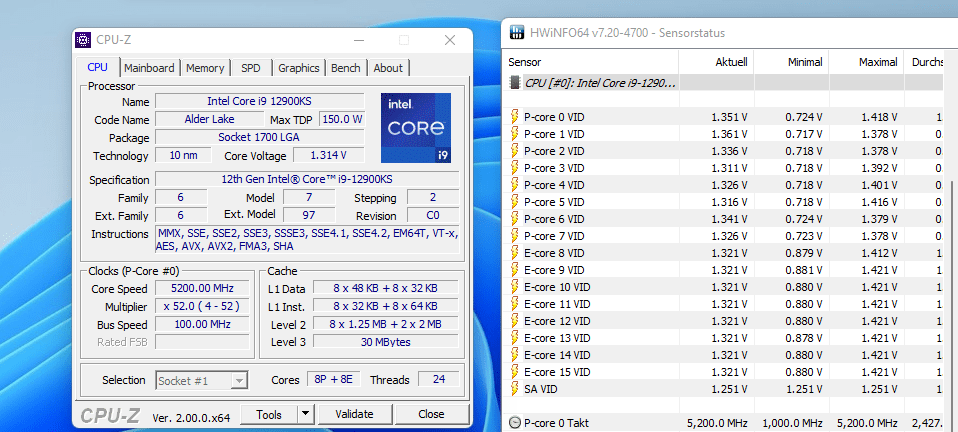Click the lightning icon for SA VID

click(514, 389)
